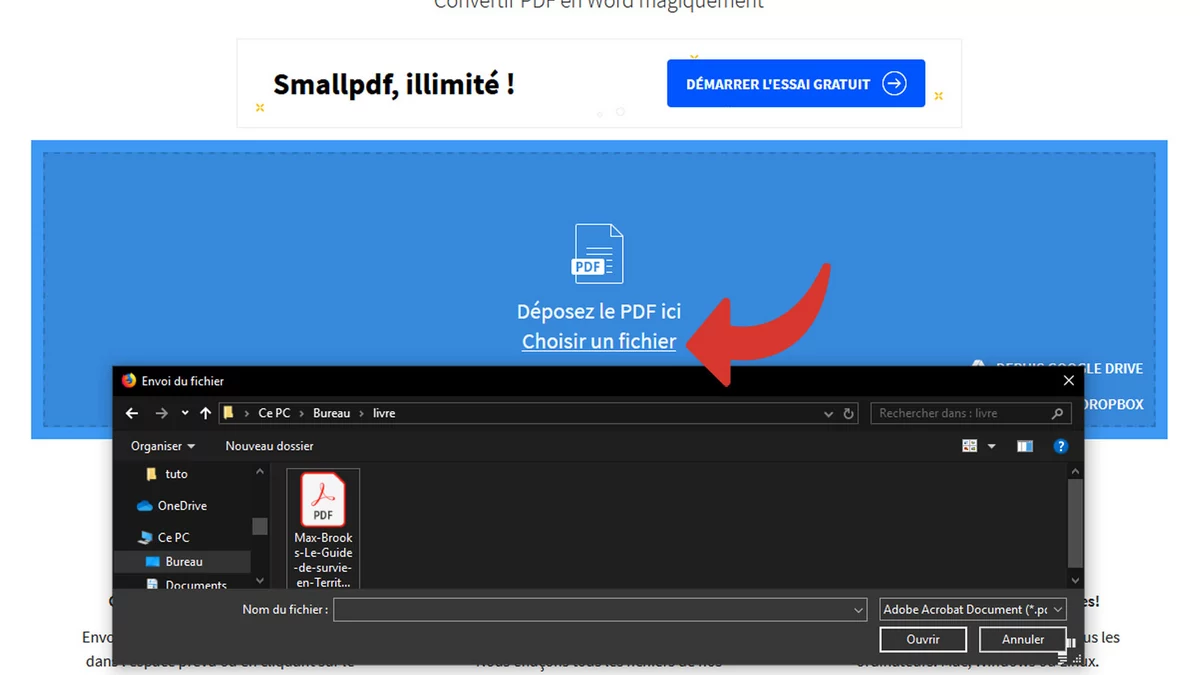Go up one folder level

(x=206, y=413)
